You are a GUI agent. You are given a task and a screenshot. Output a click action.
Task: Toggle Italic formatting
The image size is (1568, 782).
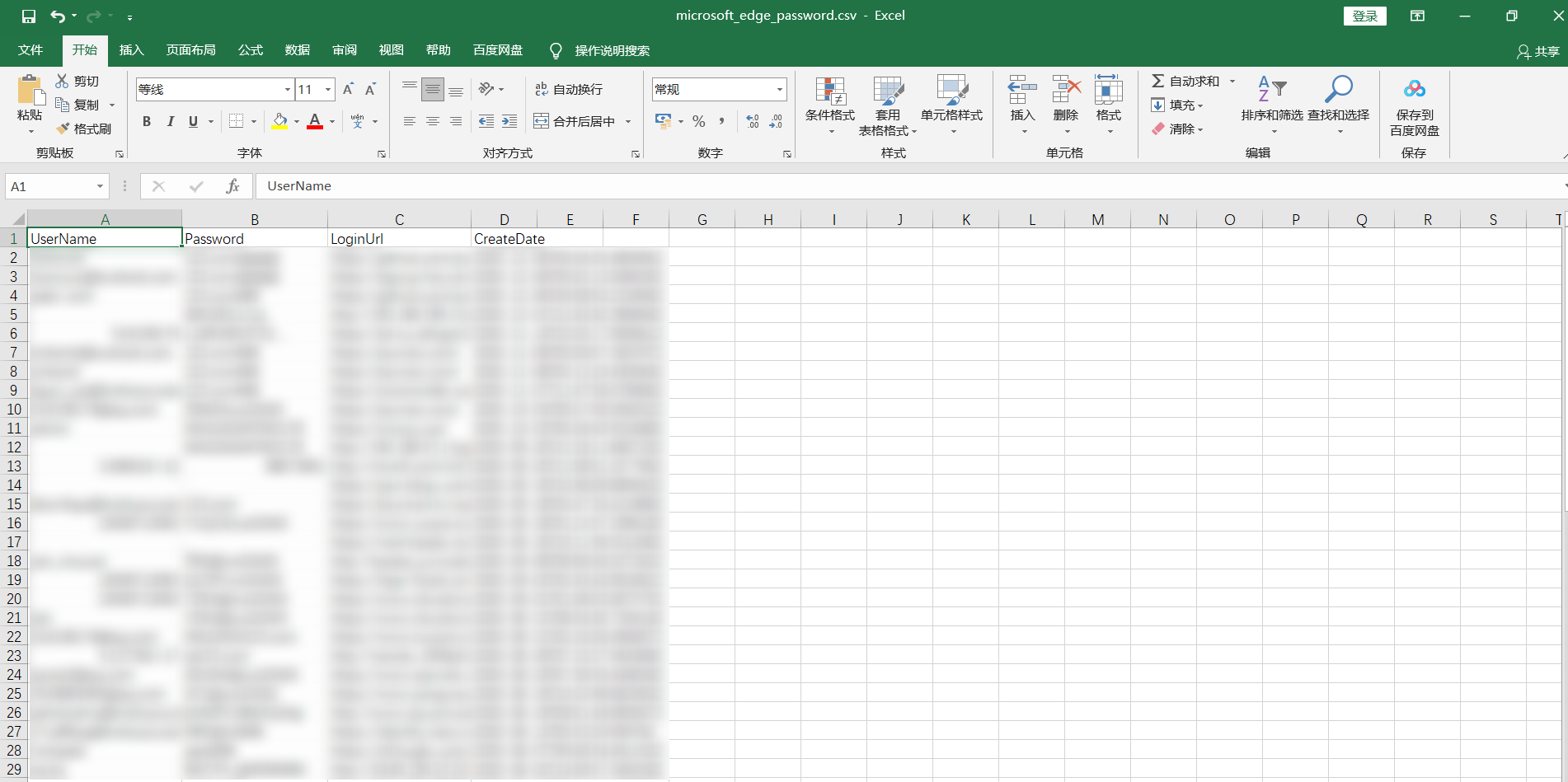[x=170, y=121]
